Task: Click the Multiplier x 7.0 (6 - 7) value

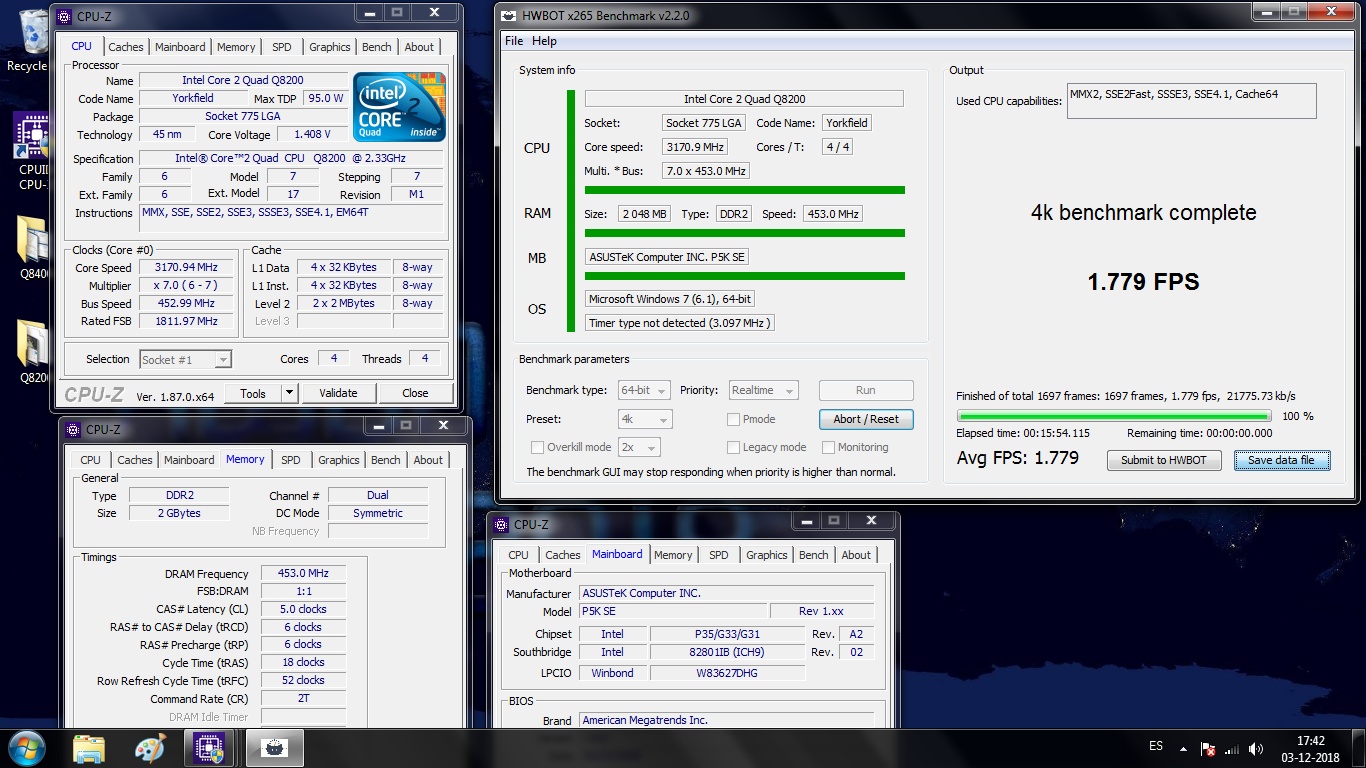Action: tap(187, 286)
